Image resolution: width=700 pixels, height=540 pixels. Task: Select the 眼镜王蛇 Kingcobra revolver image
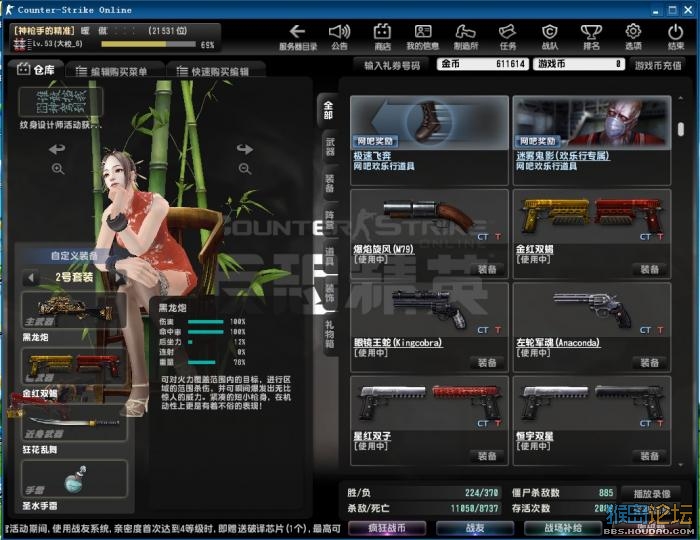pos(429,310)
